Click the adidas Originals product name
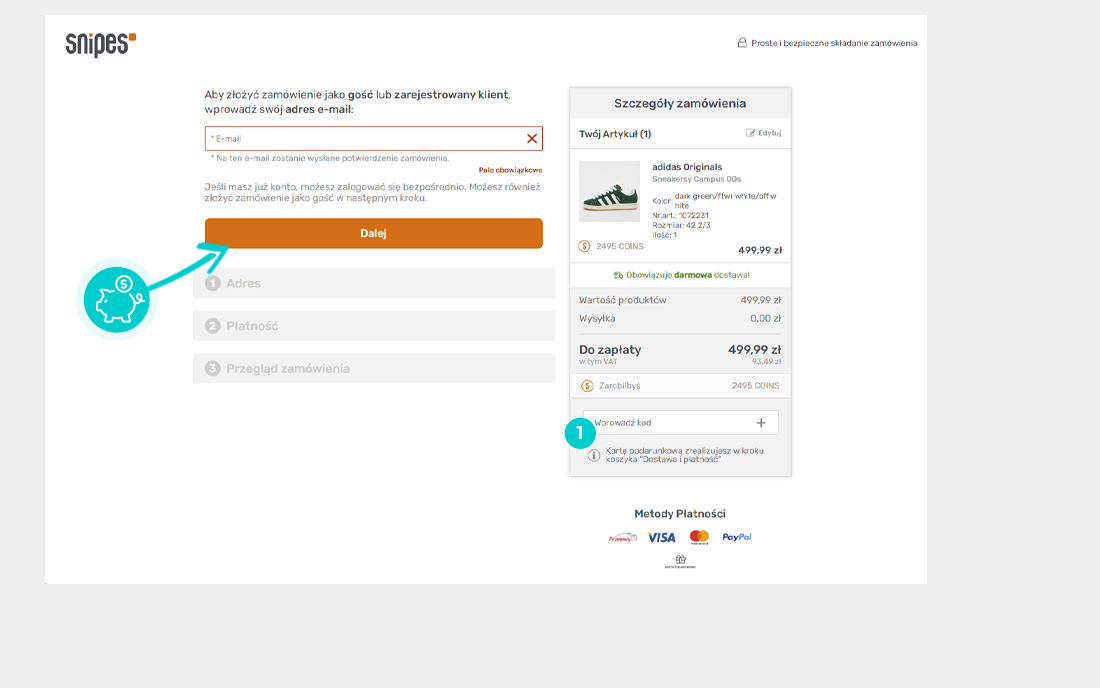The width and height of the screenshot is (1100, 688). pos(687,167)
